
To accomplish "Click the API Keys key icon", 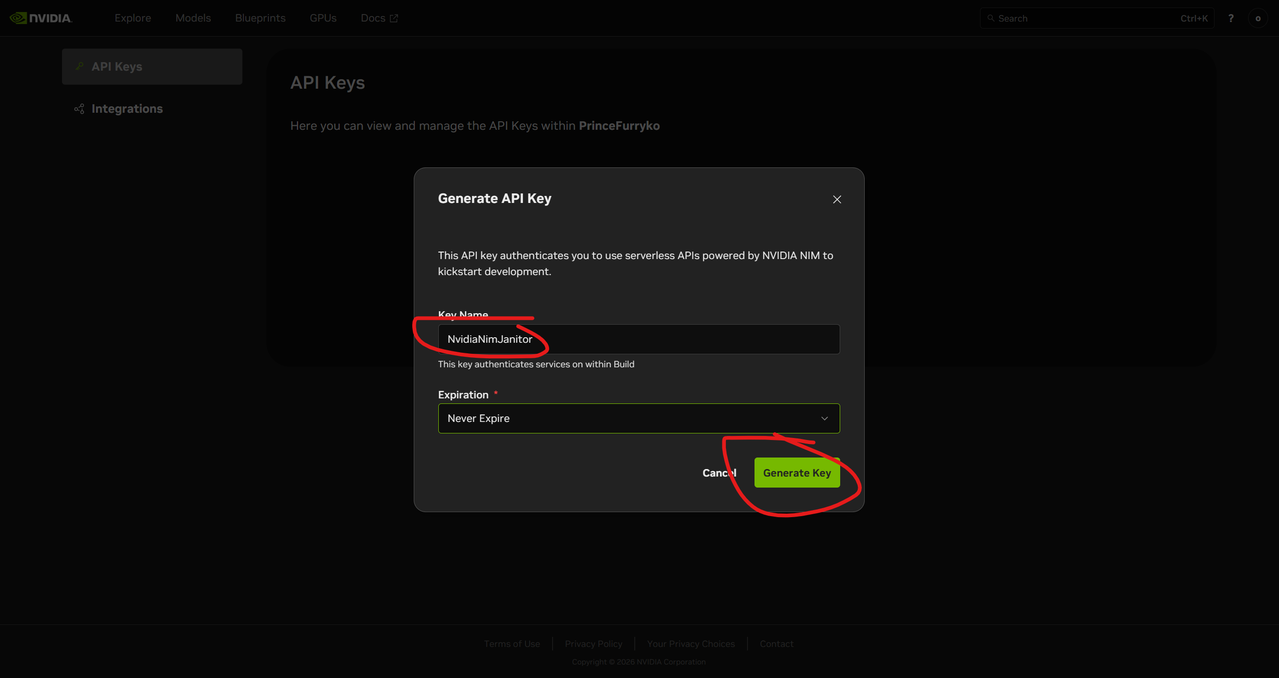I will click(79, 66).
